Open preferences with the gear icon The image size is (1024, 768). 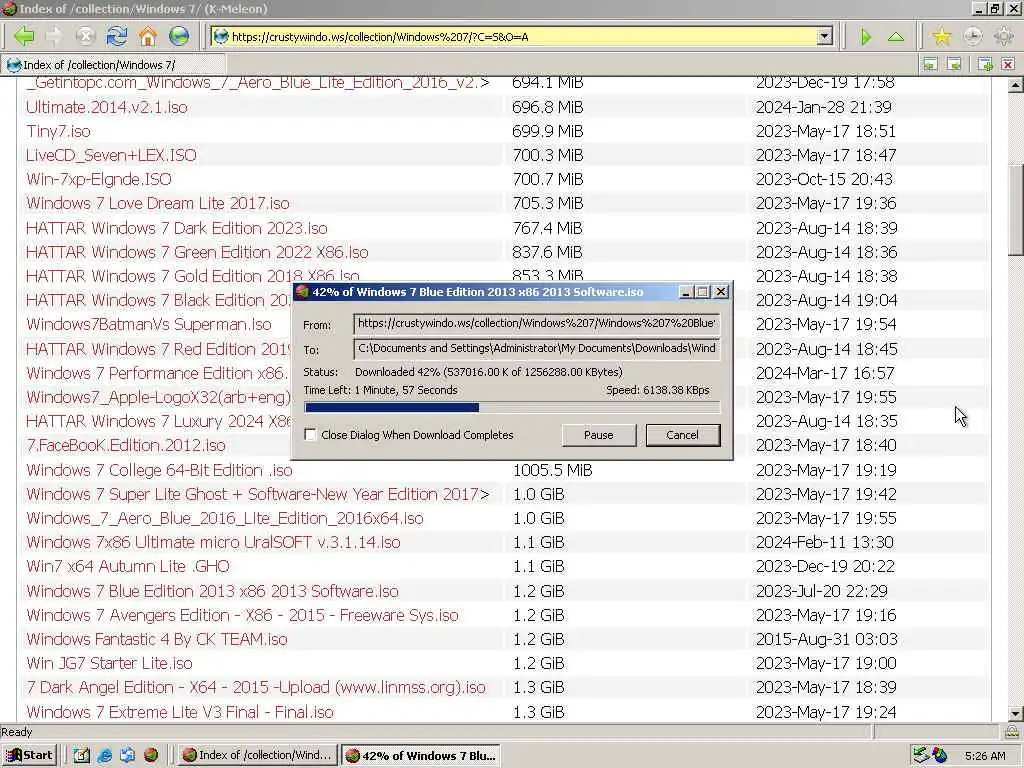tap(1004, 37)
